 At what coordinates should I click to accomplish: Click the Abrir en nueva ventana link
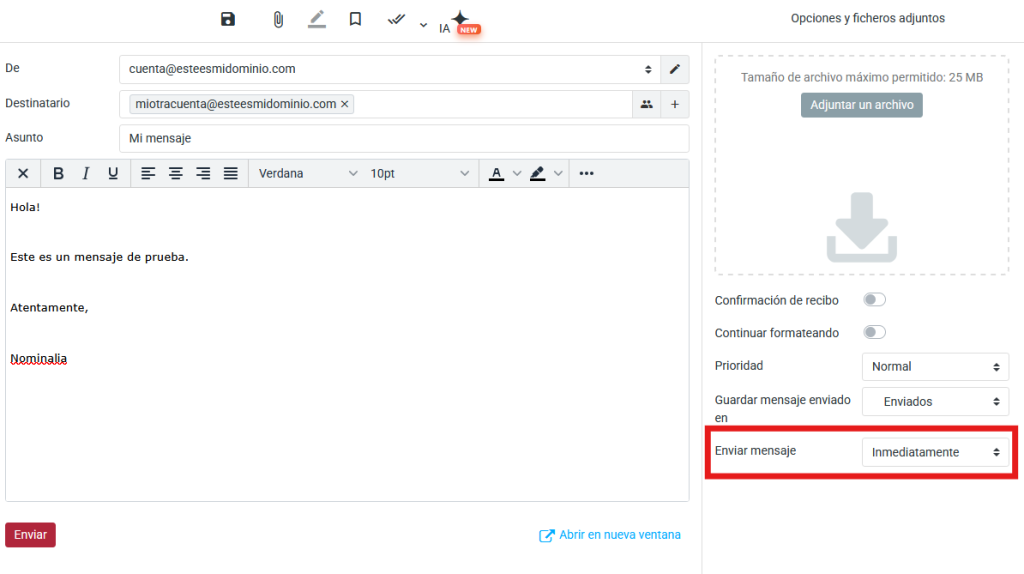tap(610, 535)
